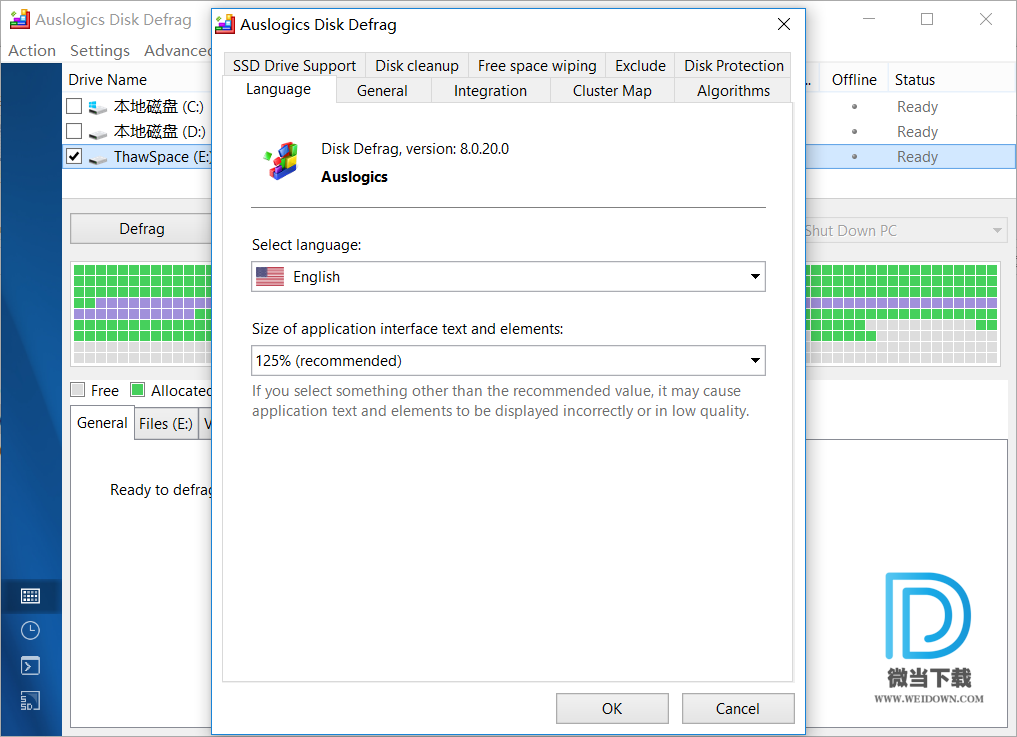Click the 本地磁盘 (D:) drive name
Screen dimensions: 1017x737
point(160,132)
